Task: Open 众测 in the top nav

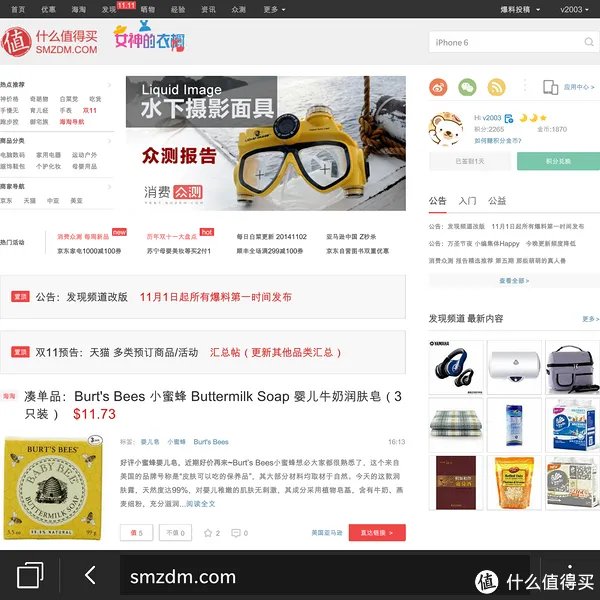Action: pos(238,10)
